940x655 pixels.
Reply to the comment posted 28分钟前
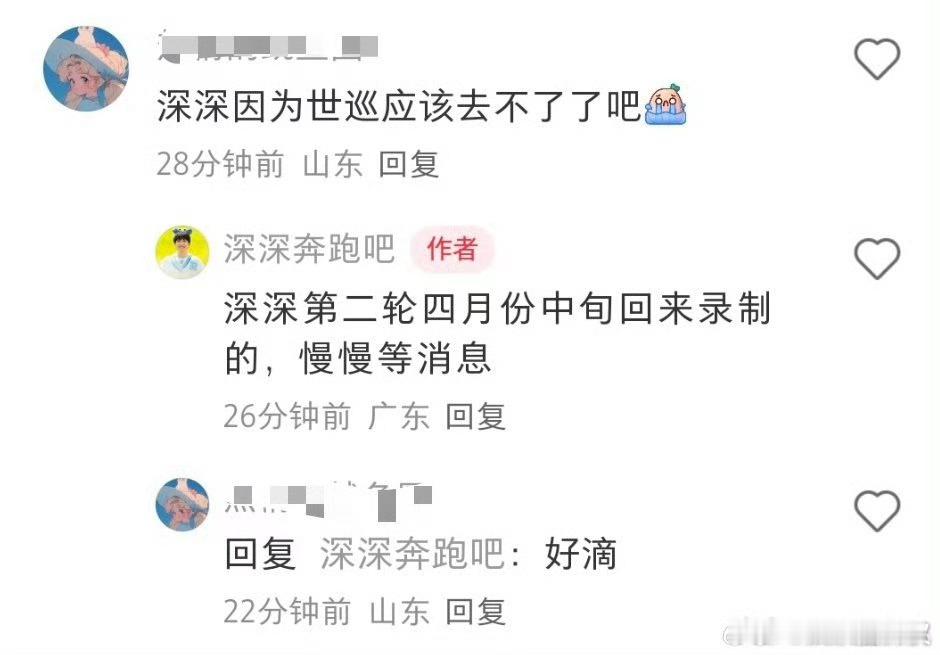[x=409, y=164]
